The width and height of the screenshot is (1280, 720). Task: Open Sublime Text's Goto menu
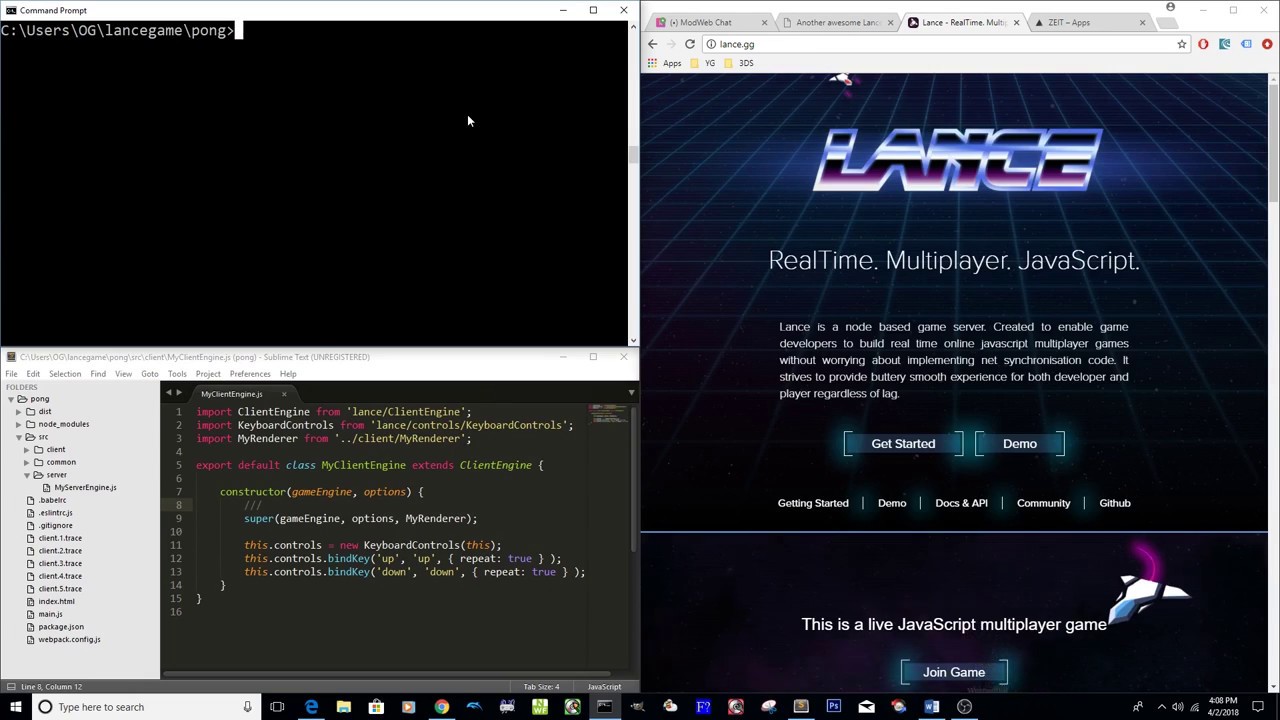pyautogui.click(x=149, y=374)
